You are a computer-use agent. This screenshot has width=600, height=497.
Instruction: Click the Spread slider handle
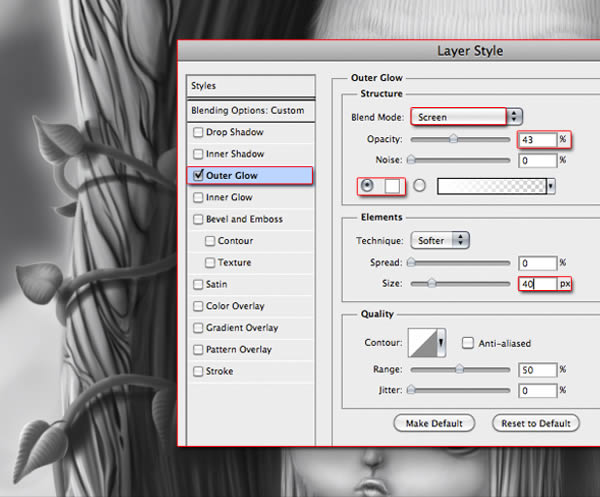coord(411,262)
